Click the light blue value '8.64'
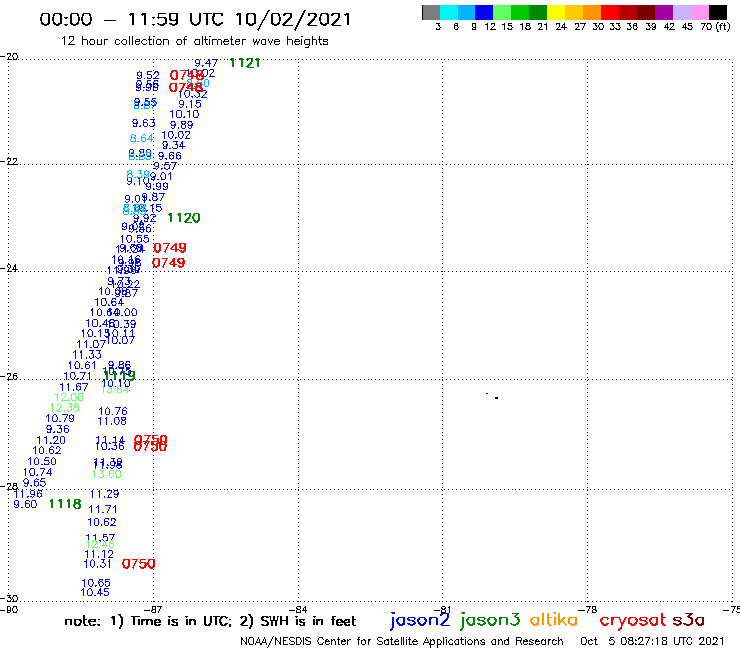 pyautogui.click(x=142, y=138)
